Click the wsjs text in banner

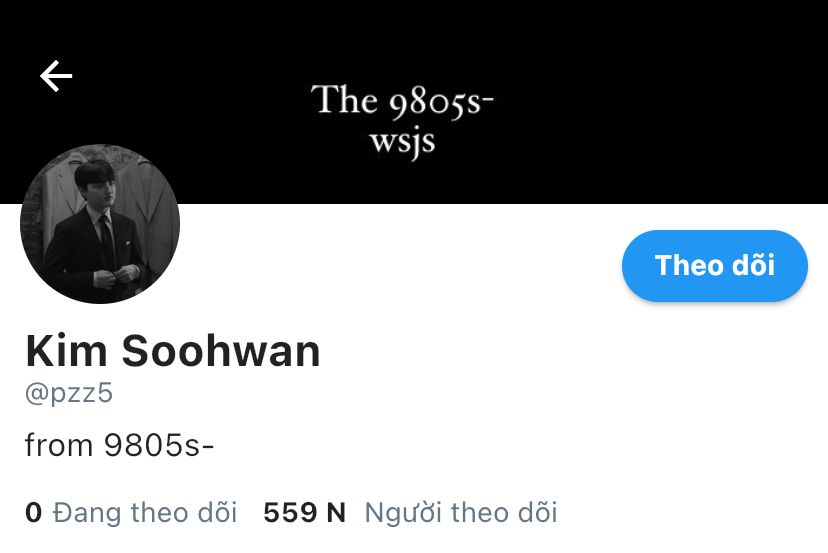pos(402,143)
